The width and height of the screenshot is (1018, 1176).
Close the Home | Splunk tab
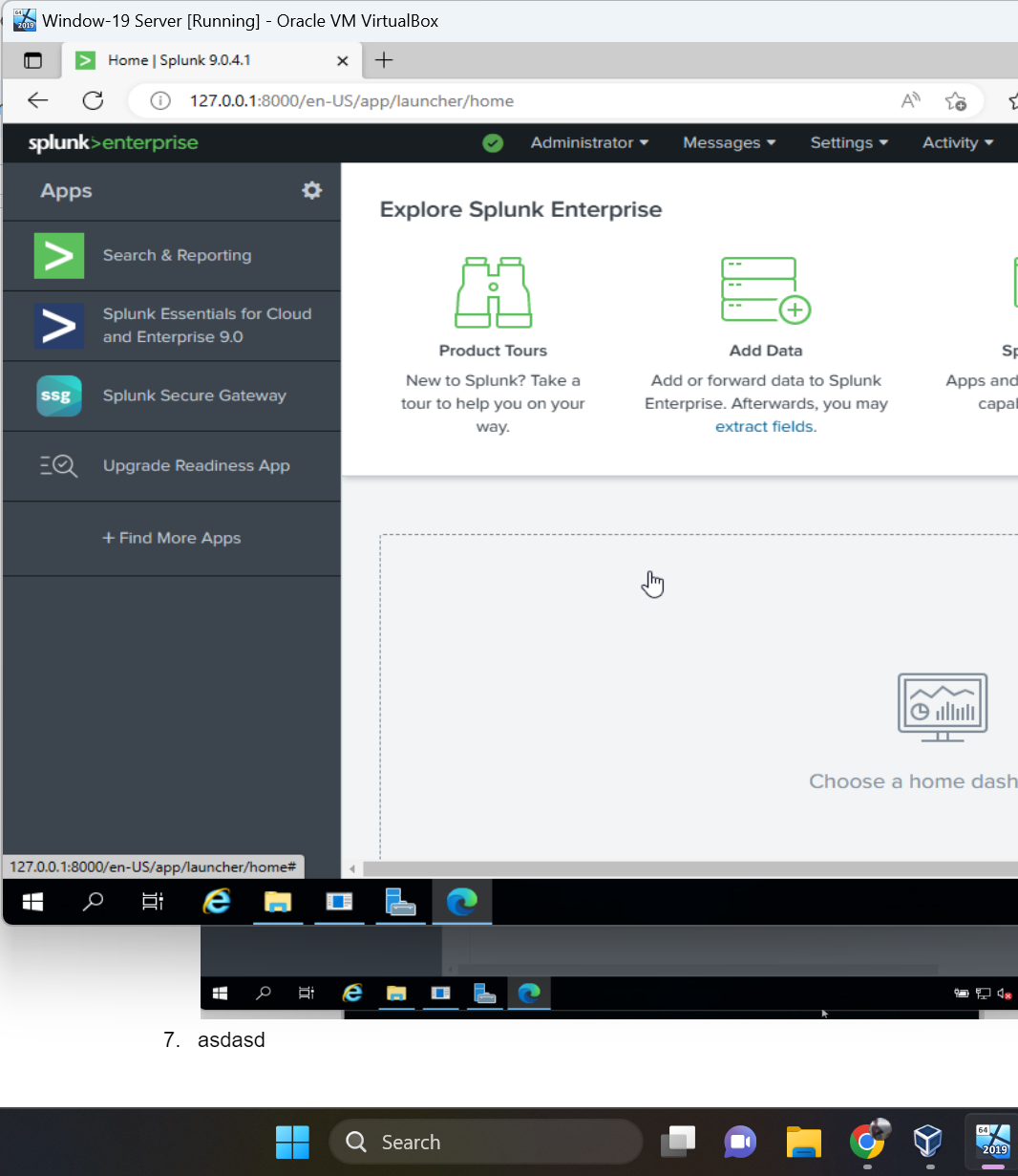tap(343, 61)
